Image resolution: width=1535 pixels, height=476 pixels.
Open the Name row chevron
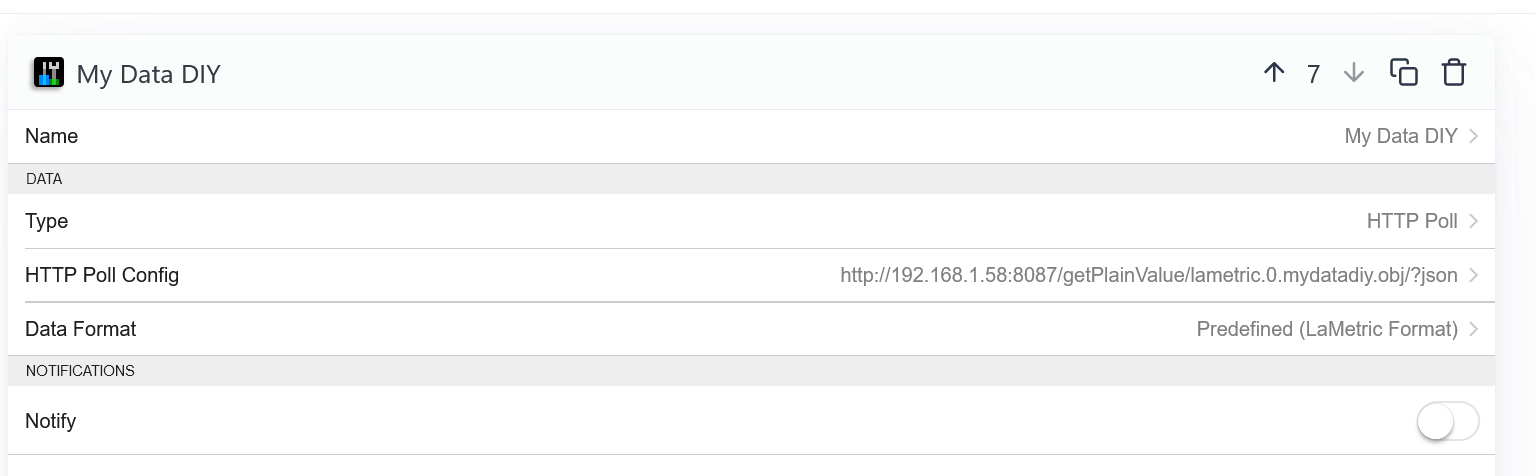1474,136
